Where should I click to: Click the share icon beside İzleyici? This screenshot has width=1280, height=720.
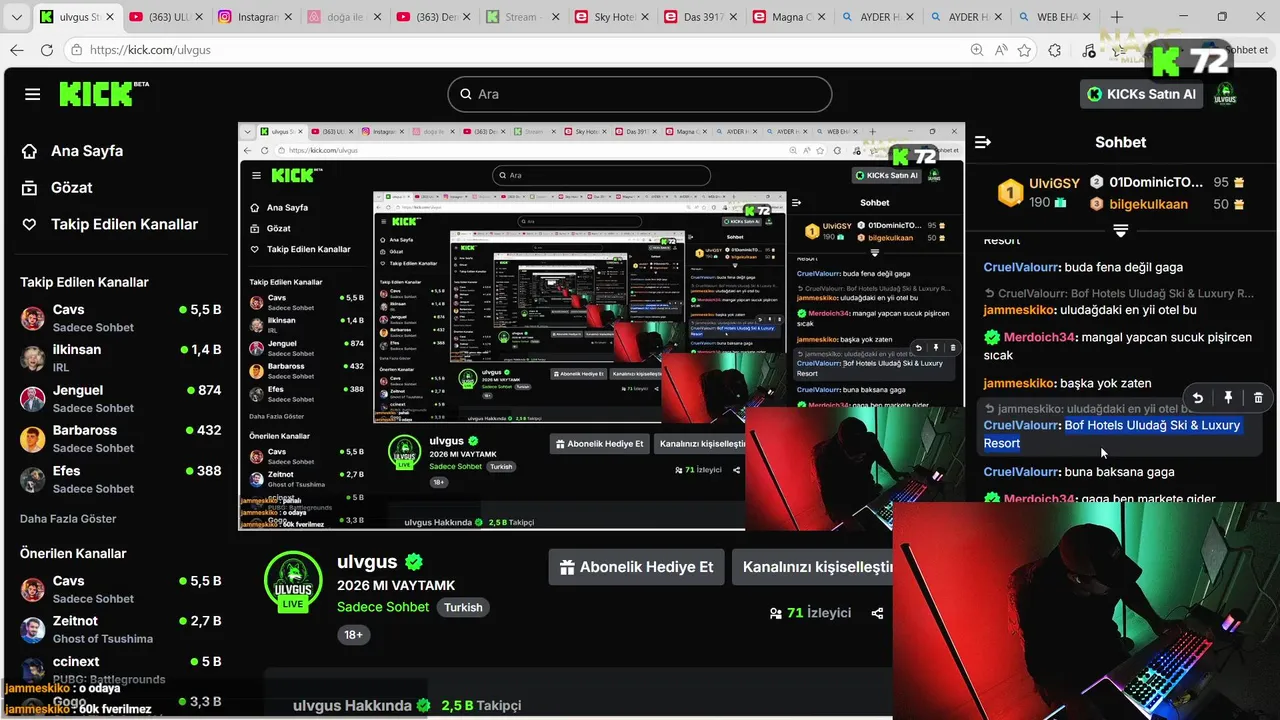[877, 613]
